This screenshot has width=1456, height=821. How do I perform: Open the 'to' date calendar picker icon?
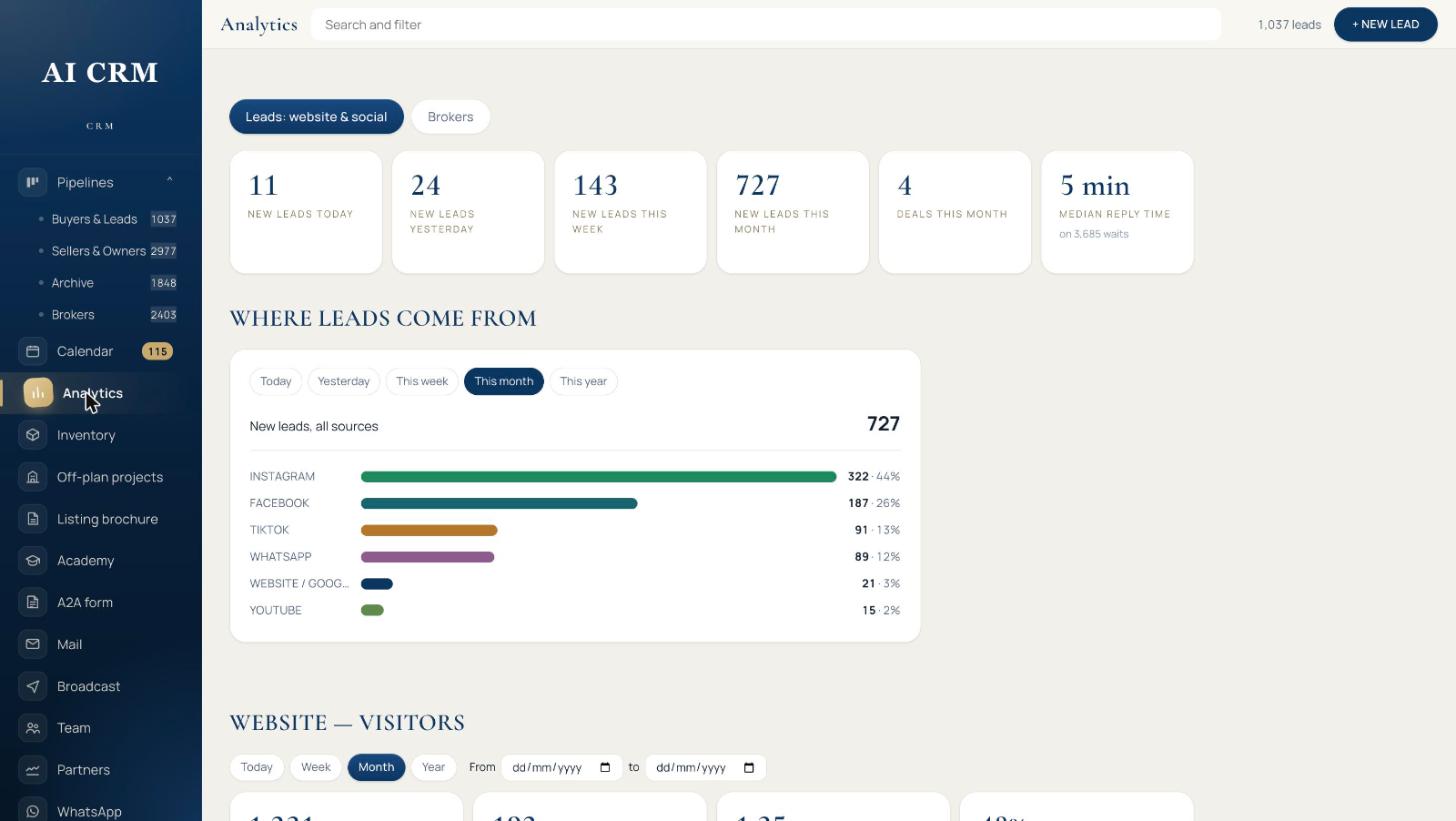[x=749, y=768]
